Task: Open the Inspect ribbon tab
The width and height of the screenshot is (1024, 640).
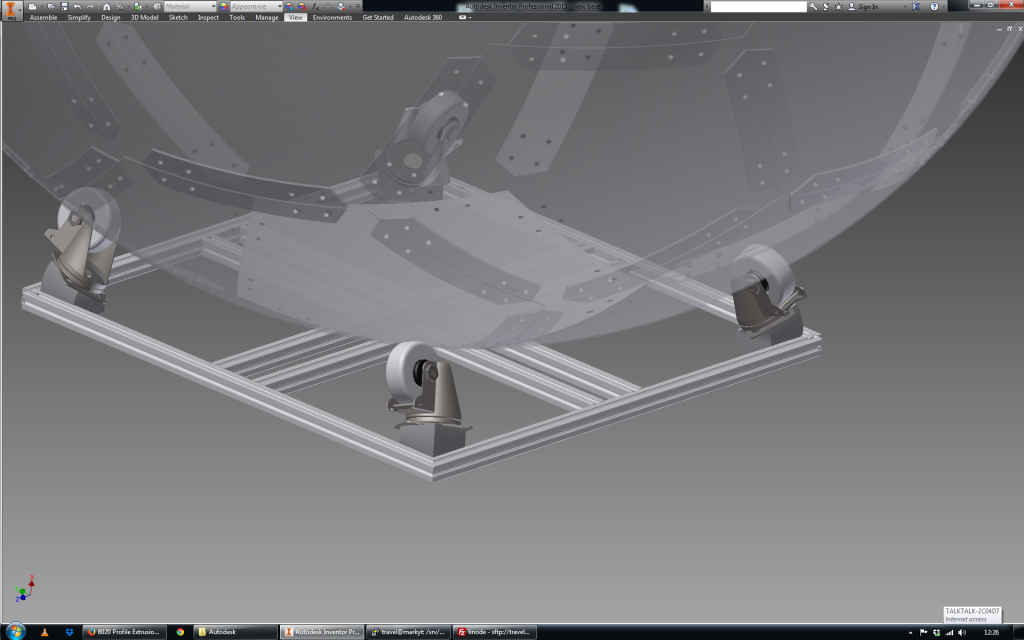Action: coord(208,18)
